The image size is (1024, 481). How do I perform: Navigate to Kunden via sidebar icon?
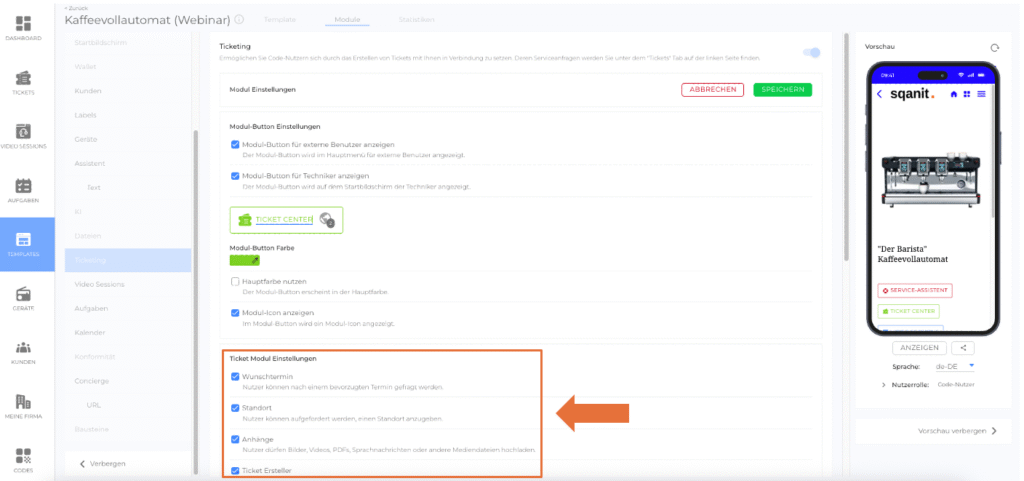(x=23, y=348)
